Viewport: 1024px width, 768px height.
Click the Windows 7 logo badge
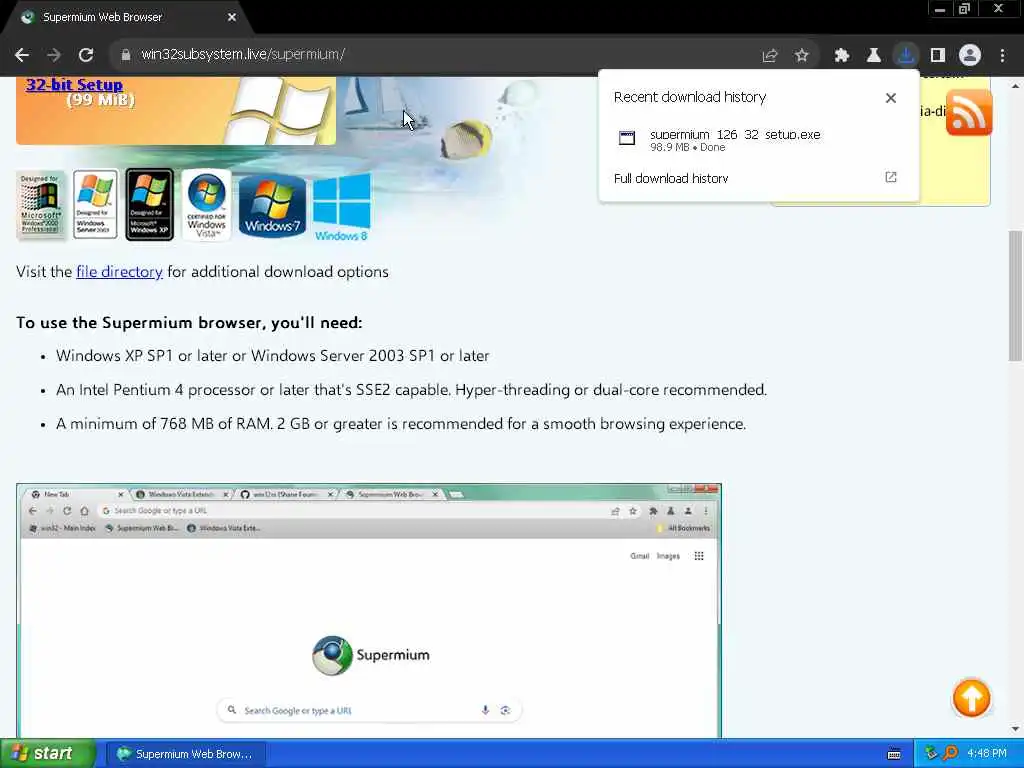(272, 206)
